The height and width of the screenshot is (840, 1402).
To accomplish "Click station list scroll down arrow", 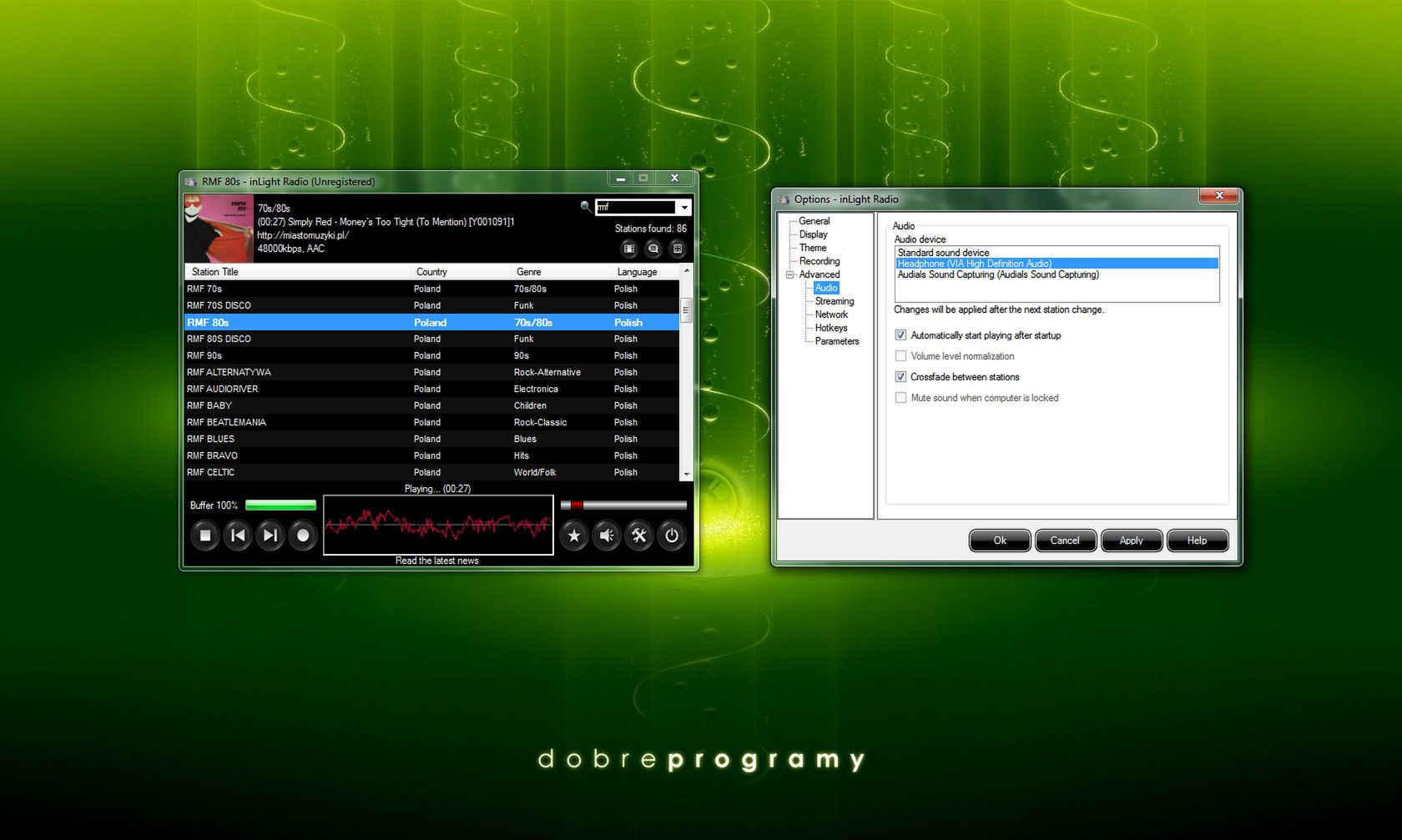I will [687, 474].
